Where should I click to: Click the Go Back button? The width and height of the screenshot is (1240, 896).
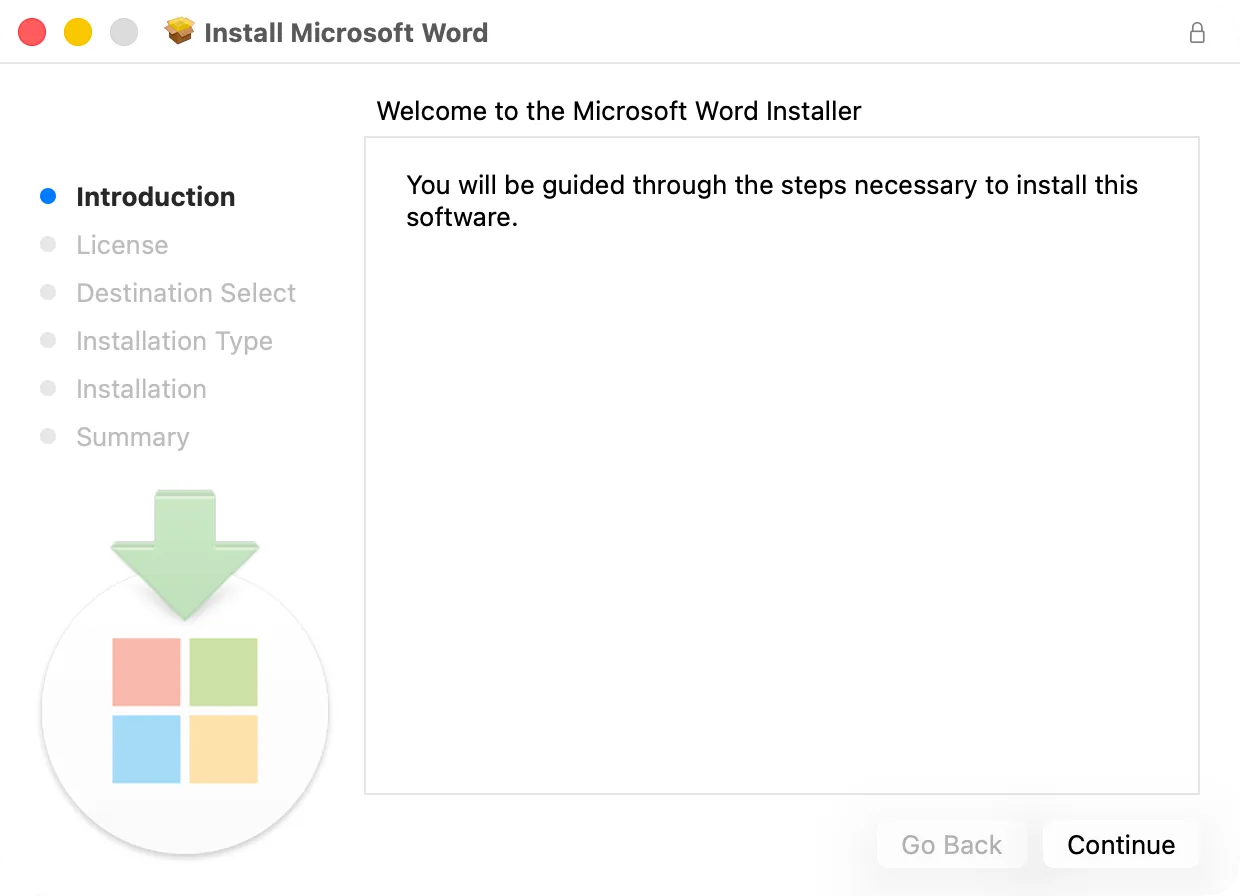pyautogui.click(x=951, y=845)
